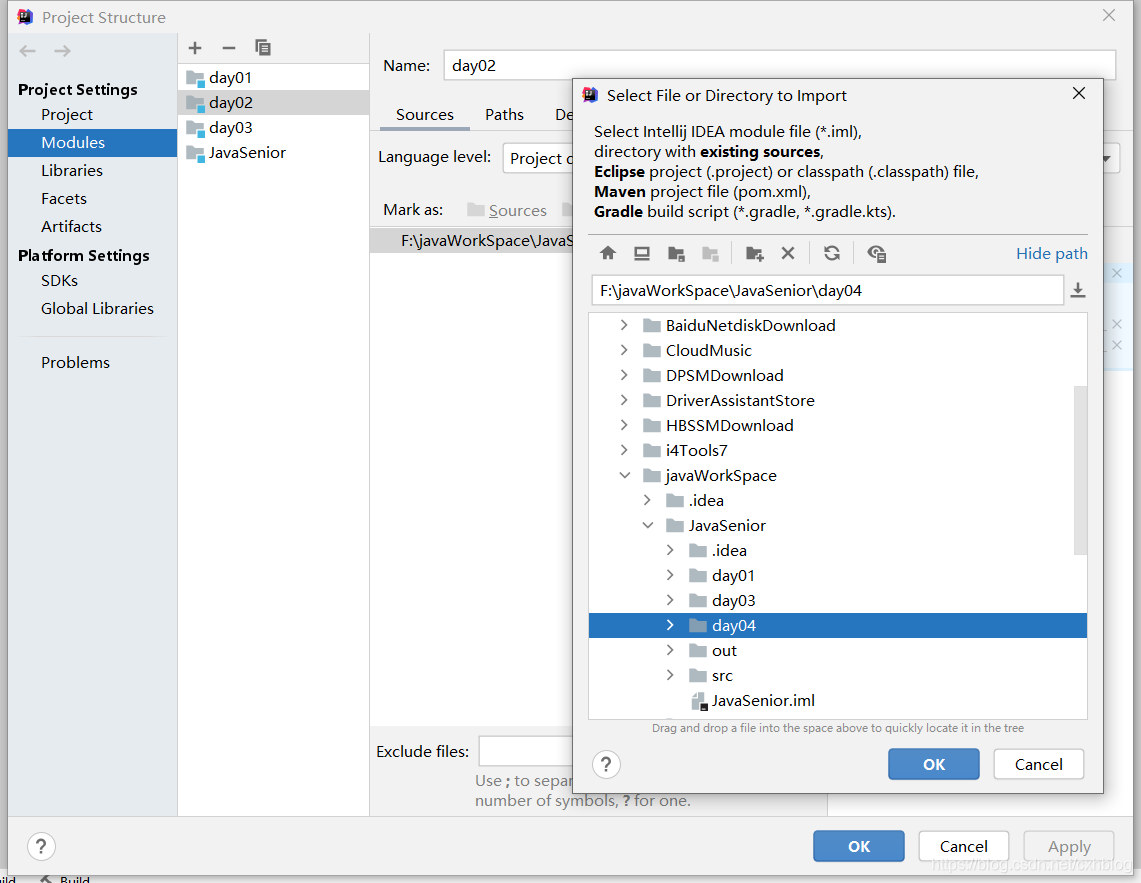
Task: Click the Module directory toolbar icon
Action: tap(710, 253)
